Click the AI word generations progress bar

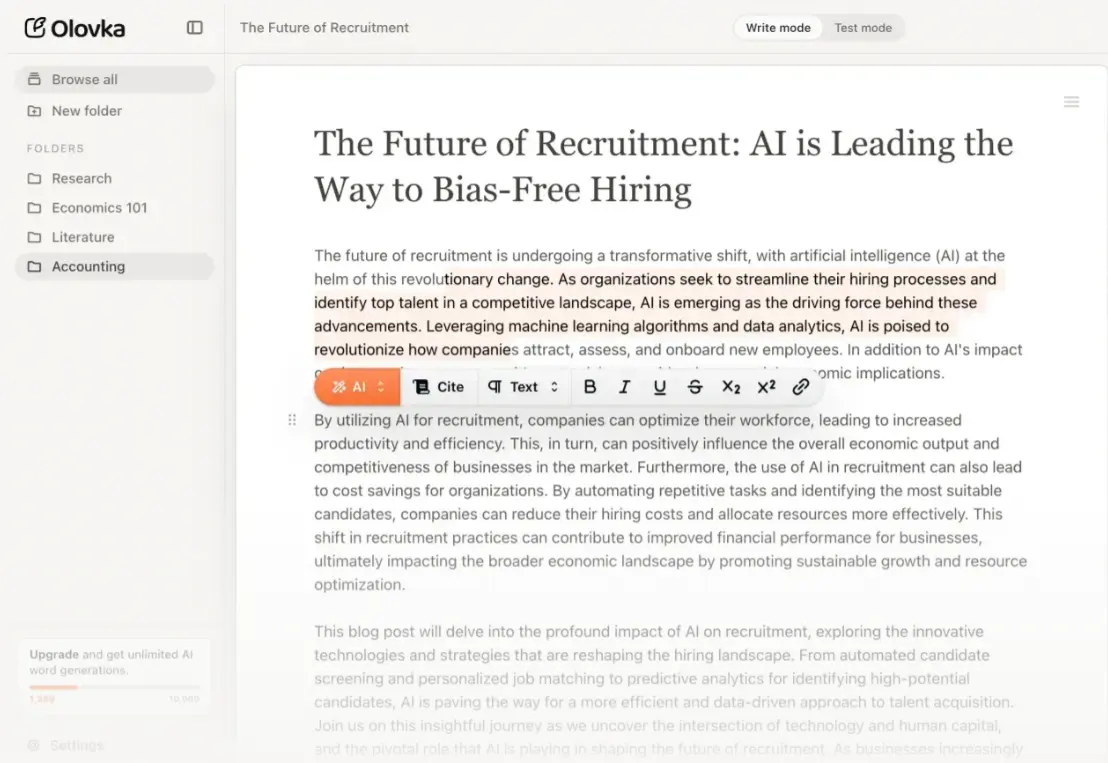click(113, 686)
